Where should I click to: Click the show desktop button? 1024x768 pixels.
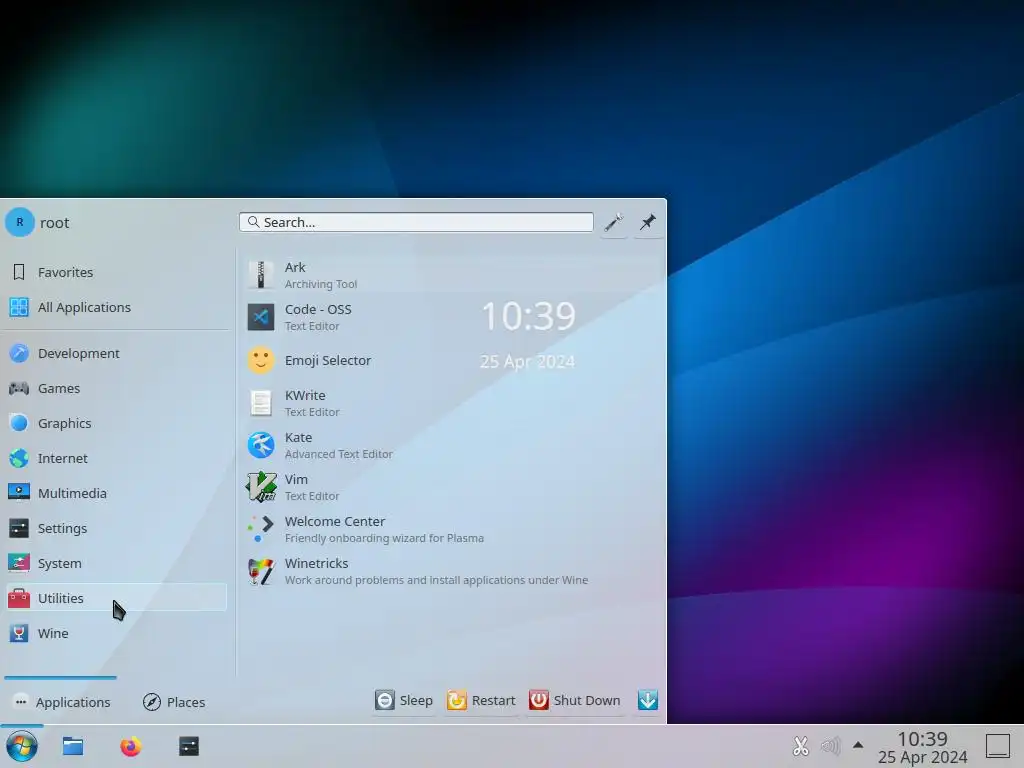pos(998,746)
